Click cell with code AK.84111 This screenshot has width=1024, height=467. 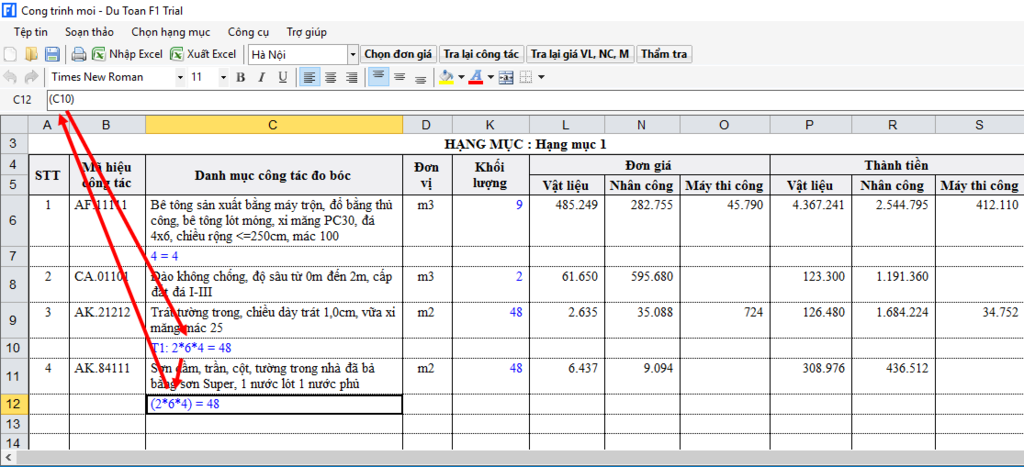point(107,376)
